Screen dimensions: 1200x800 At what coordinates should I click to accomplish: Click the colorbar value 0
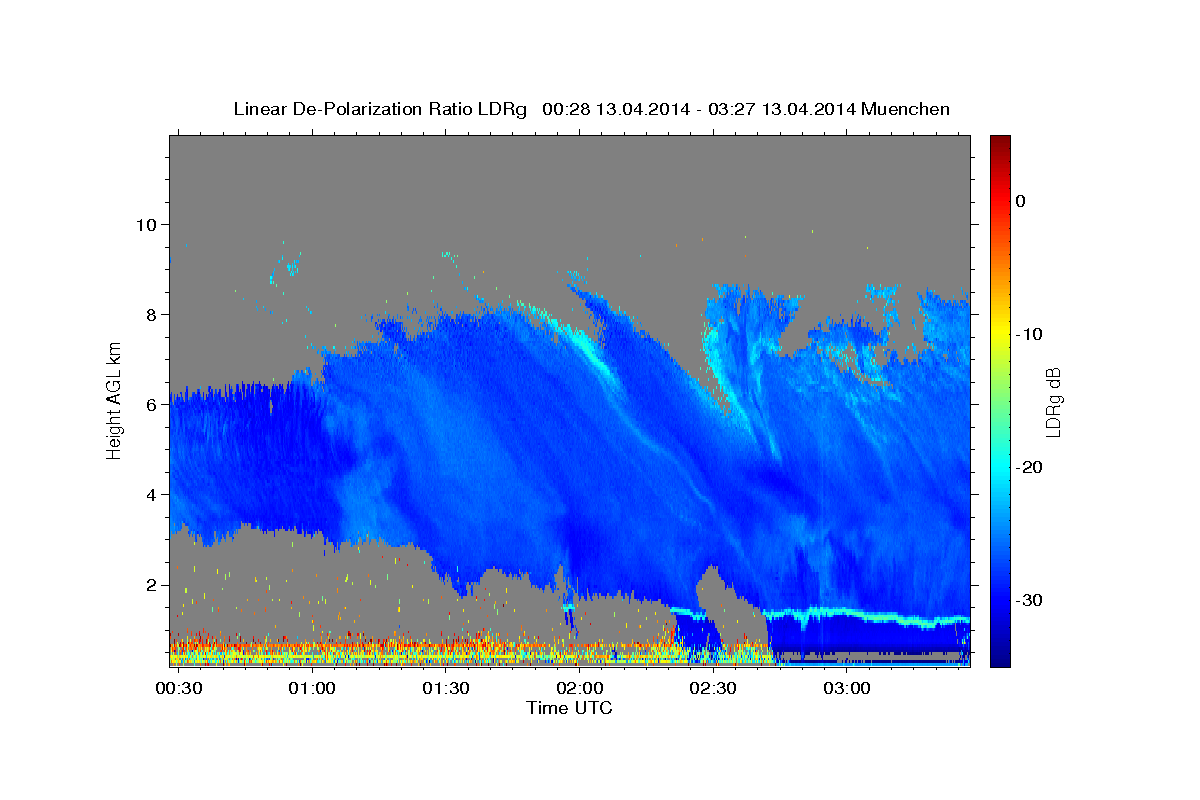pyautogui.click(x=1021, y=201)
